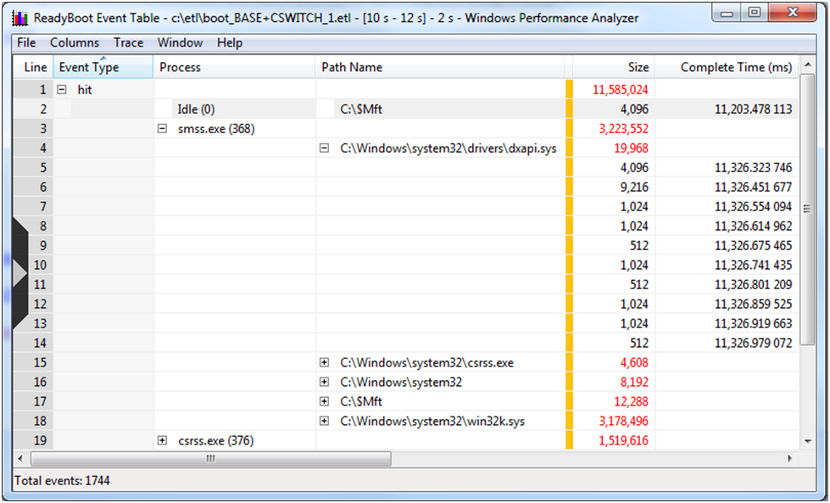
Task: Click the vertical scrollbar down arrow
Action: point(808,442)
